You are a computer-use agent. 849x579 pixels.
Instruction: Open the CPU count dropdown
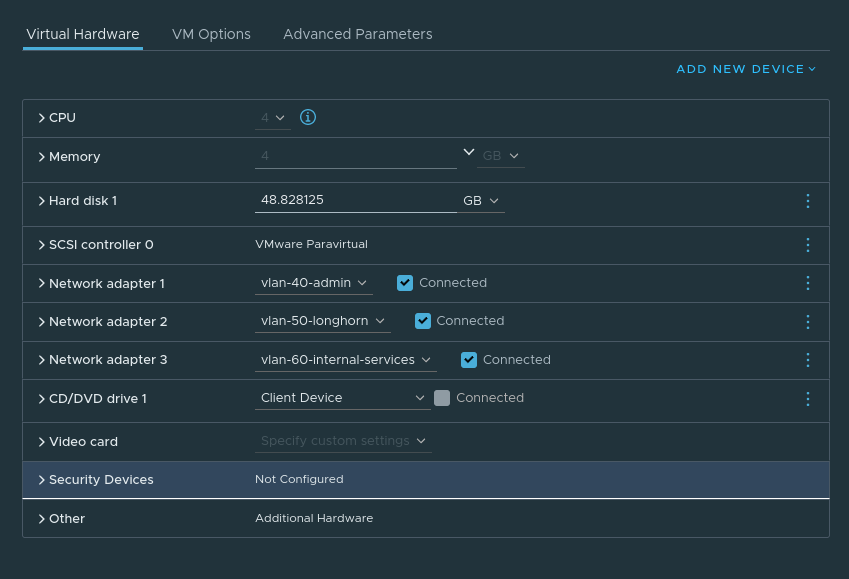click(273, 118)
